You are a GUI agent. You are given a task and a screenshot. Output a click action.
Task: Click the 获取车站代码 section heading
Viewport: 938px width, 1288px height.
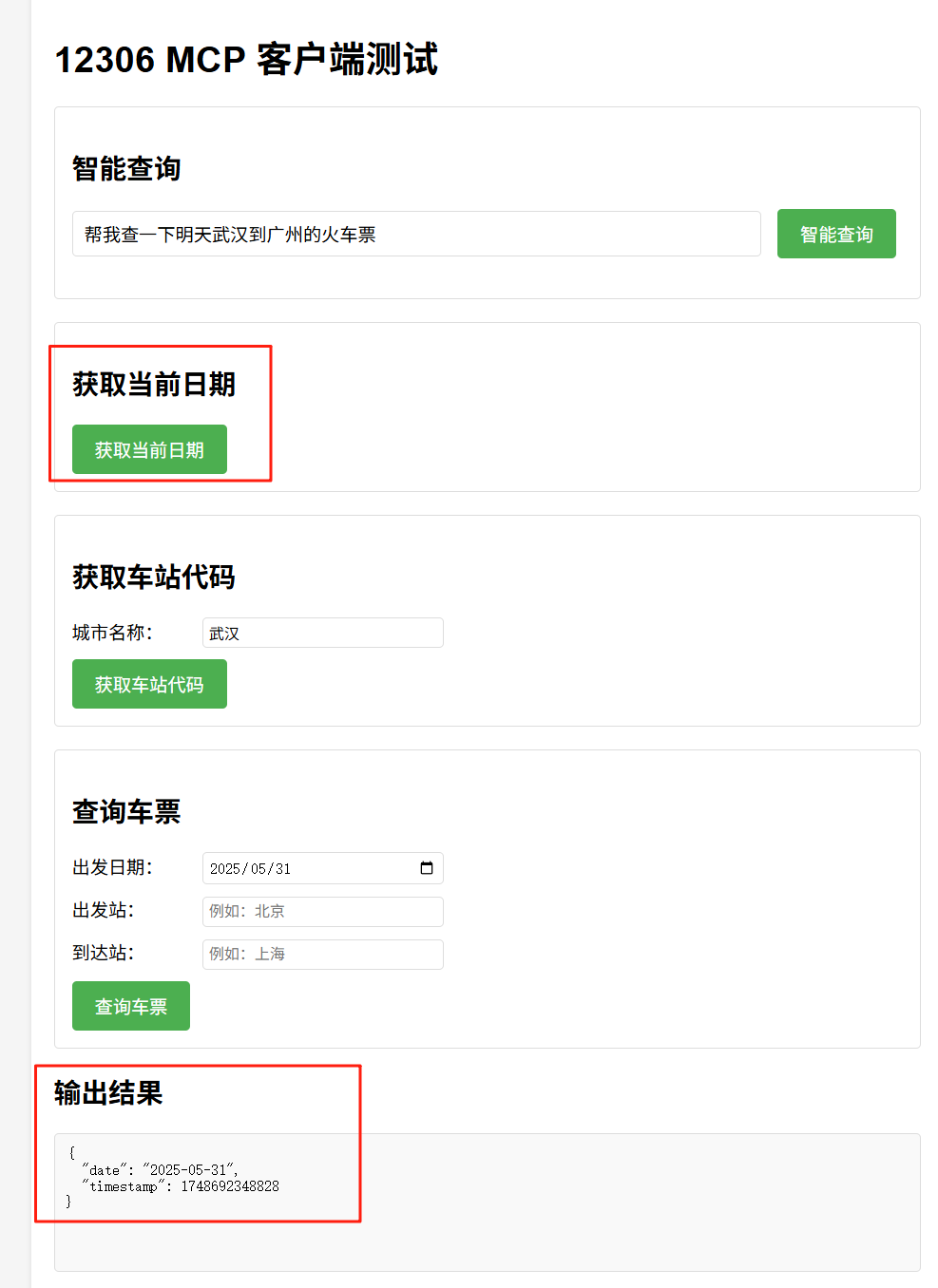click(x=154, y=577)
